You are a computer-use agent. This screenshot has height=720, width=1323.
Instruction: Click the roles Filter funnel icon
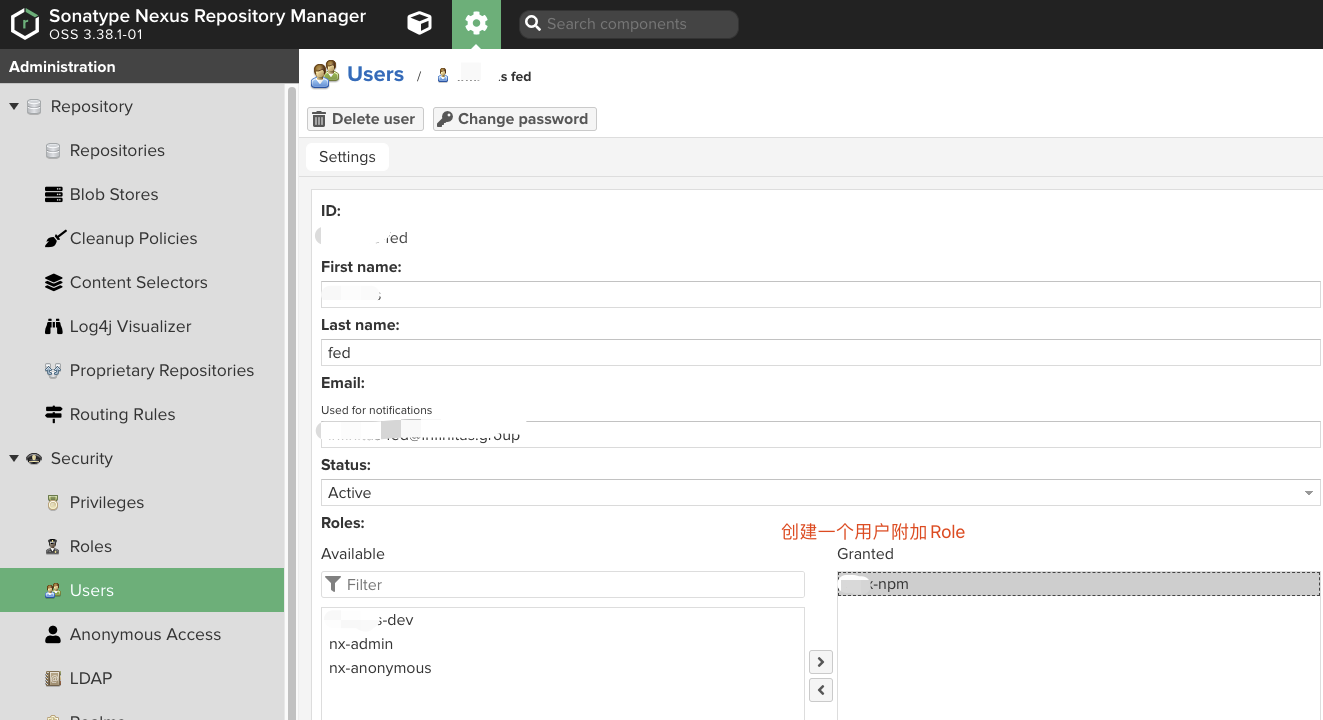(x=334, y=584)
